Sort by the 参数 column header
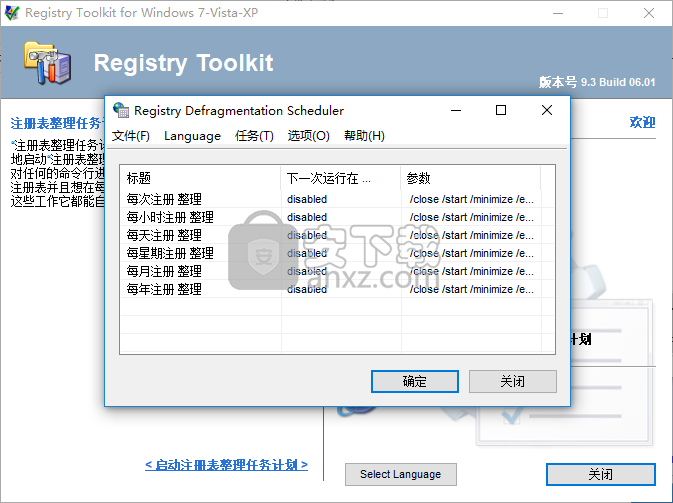Image resolution: width=673 pixels, height=503 pixels. click(x=471, y=178)
